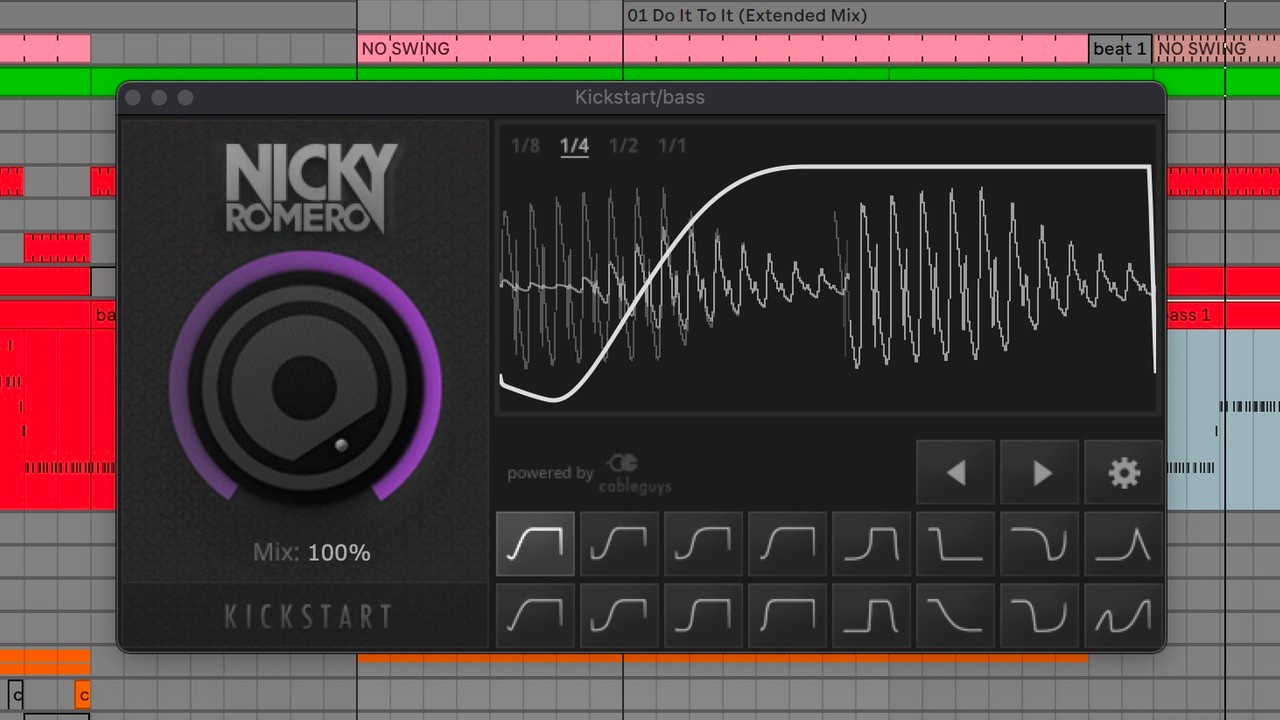Click the volume curve waveform display

pos(827,268)
